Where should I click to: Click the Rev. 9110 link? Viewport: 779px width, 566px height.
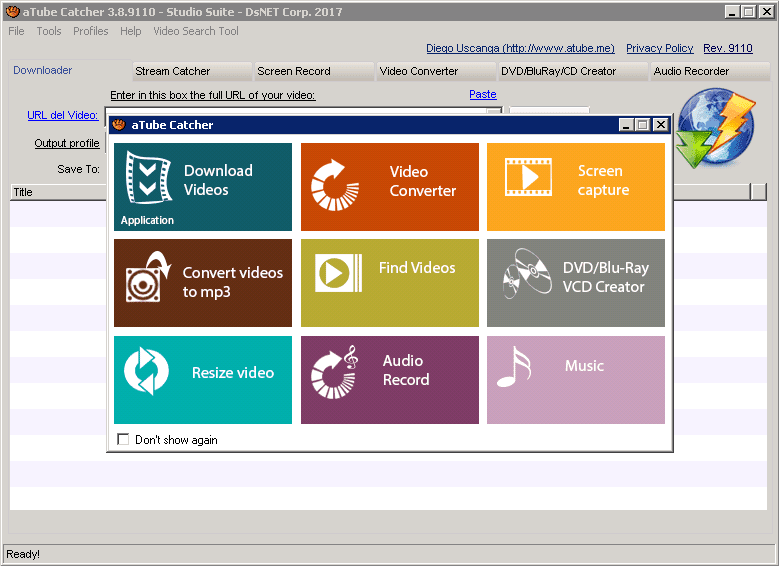pyautogui.click(x=728, y=48)
